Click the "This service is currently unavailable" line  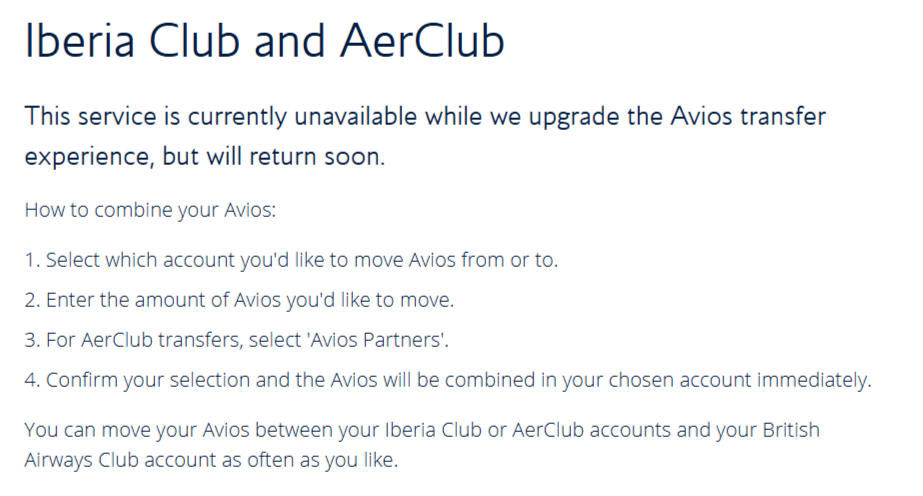(426, 117)
